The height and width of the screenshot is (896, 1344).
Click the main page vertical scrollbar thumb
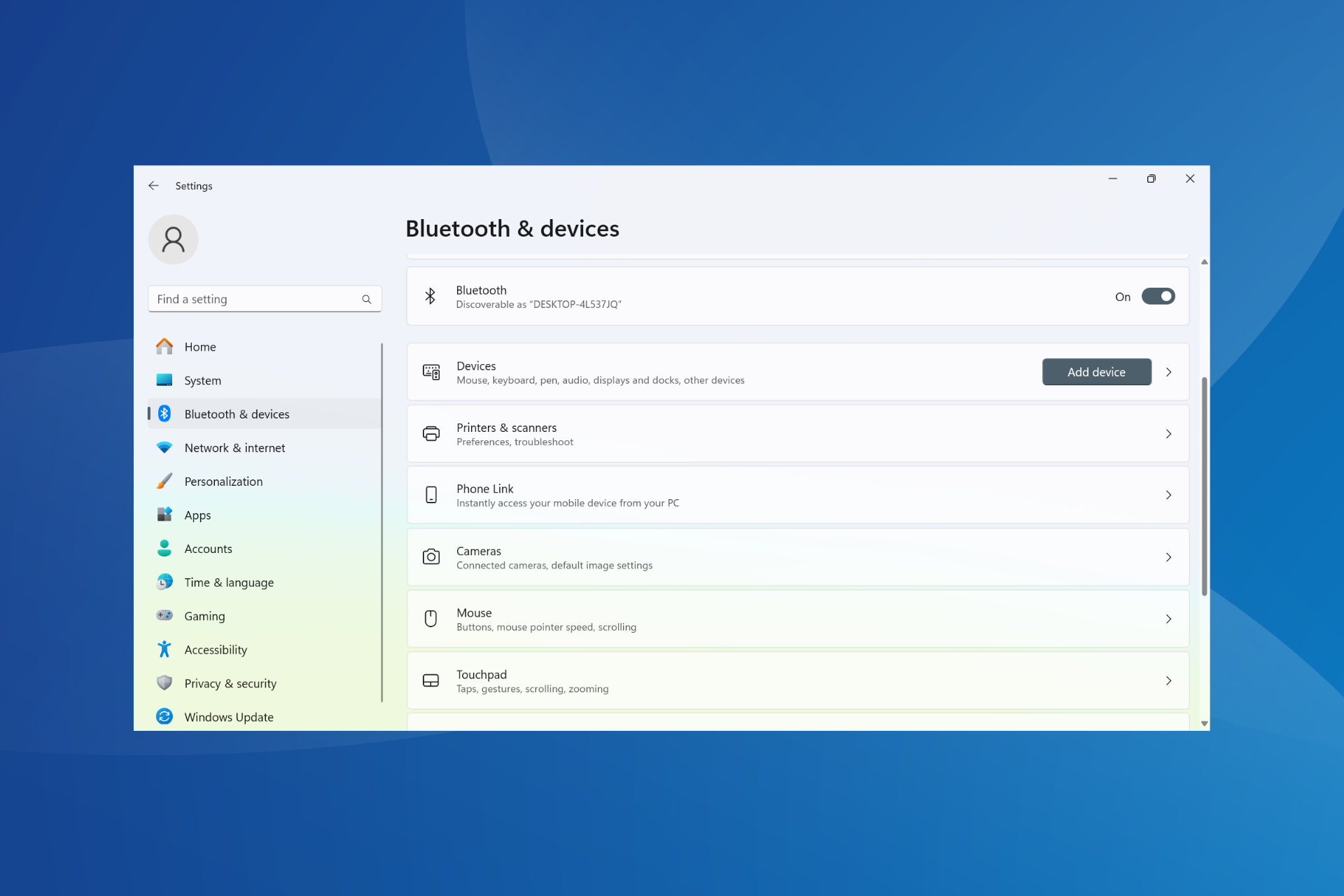tap(1204, 486)
